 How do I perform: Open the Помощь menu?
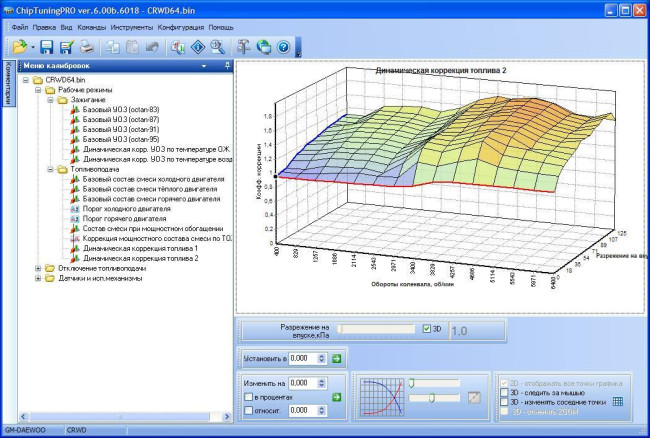click(221, 27)
